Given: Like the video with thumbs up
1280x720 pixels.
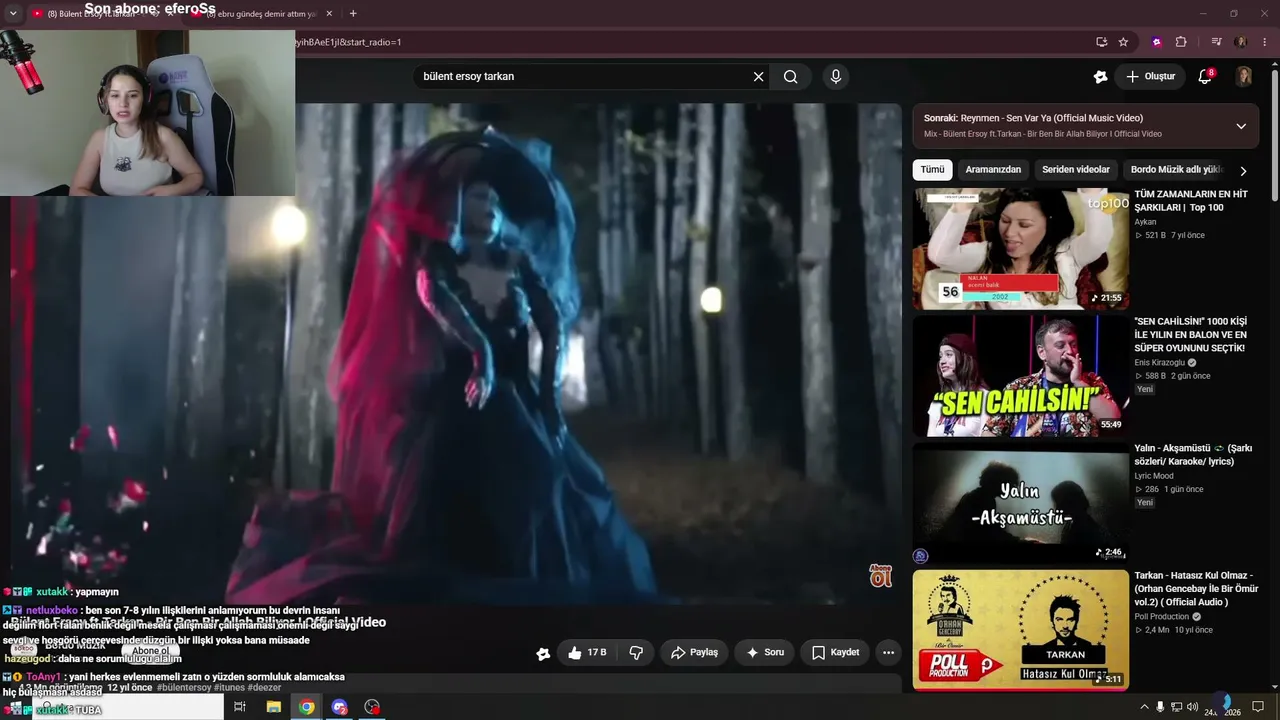Looking at the screenshot, I should (x=587, y=653).
